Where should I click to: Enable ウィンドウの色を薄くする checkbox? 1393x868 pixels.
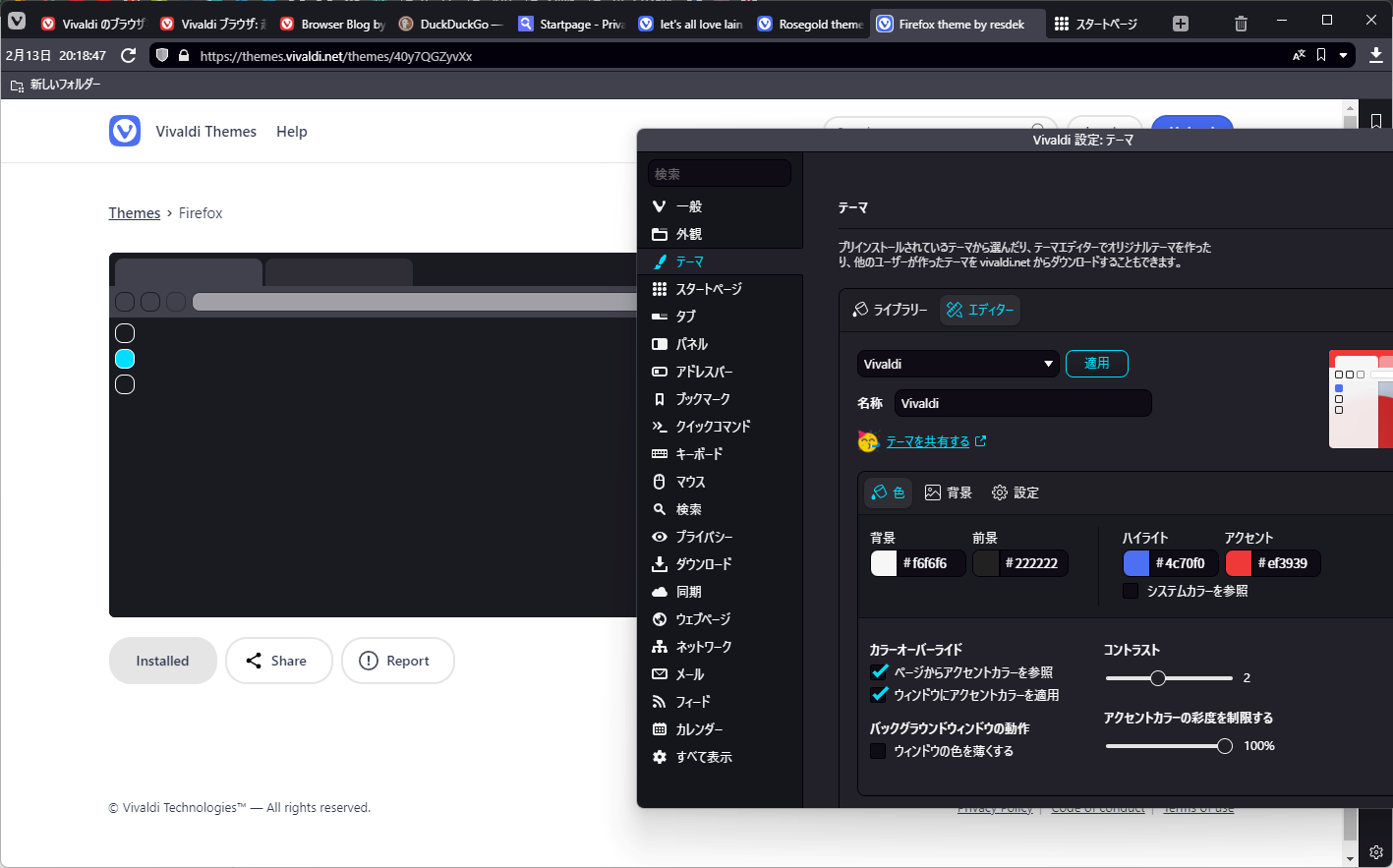pyautogui.click(x=878, y=751)
